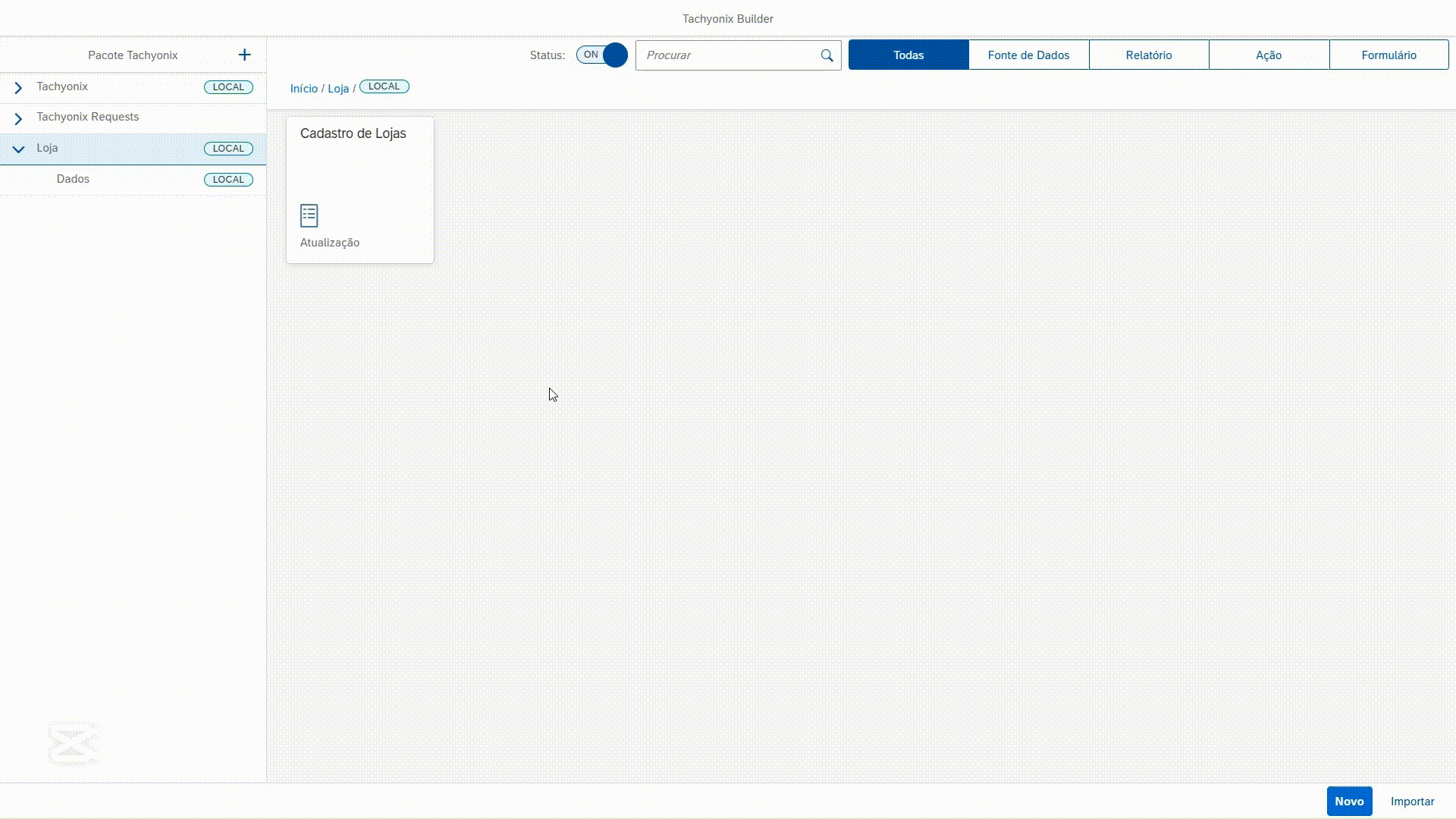Click LOCAL badge in the breadcrumb
This screenshot has height=819, width=1456.
[x=384, y=86]
